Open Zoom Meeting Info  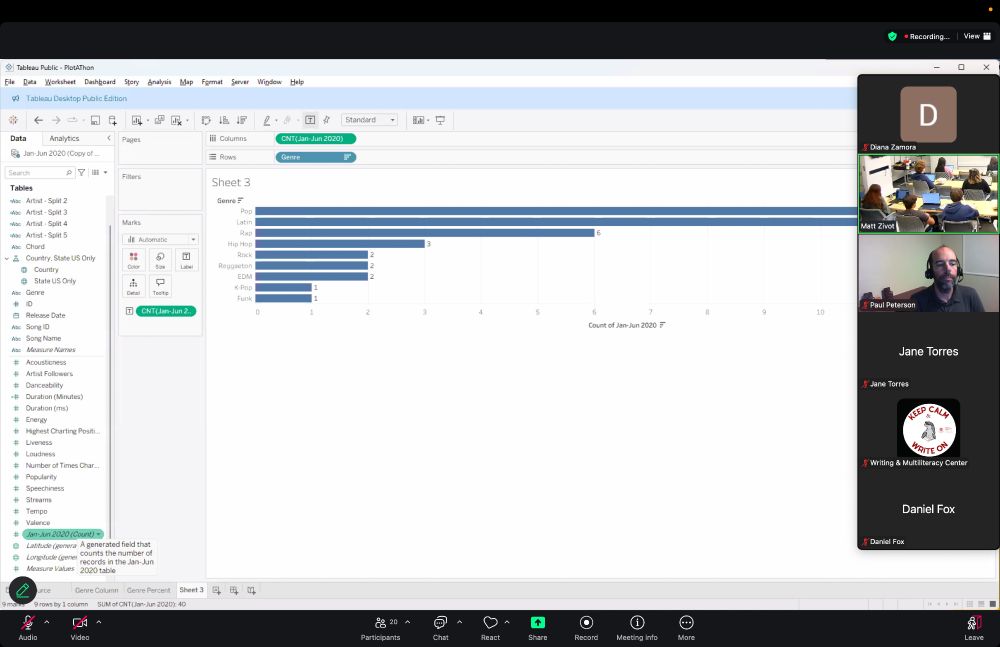point(636,628)
